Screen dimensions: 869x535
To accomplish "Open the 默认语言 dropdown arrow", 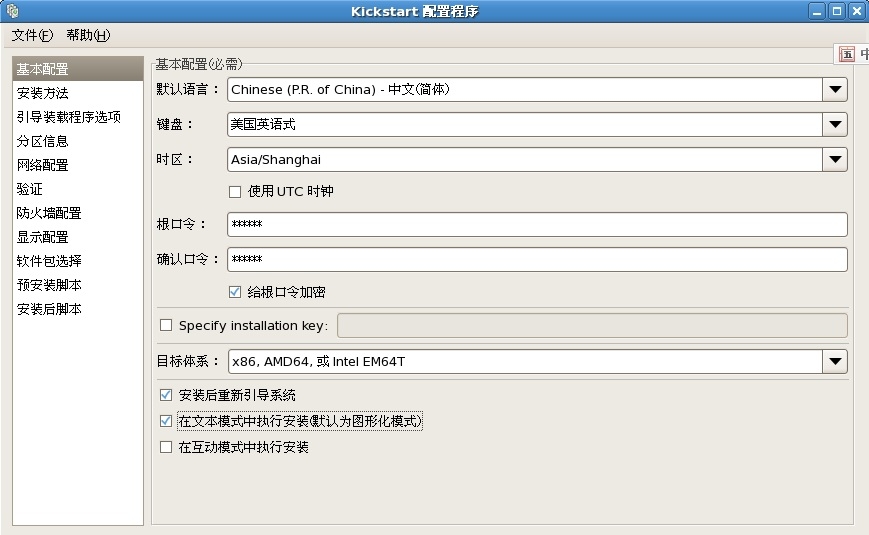I will [x=835, y=89].
